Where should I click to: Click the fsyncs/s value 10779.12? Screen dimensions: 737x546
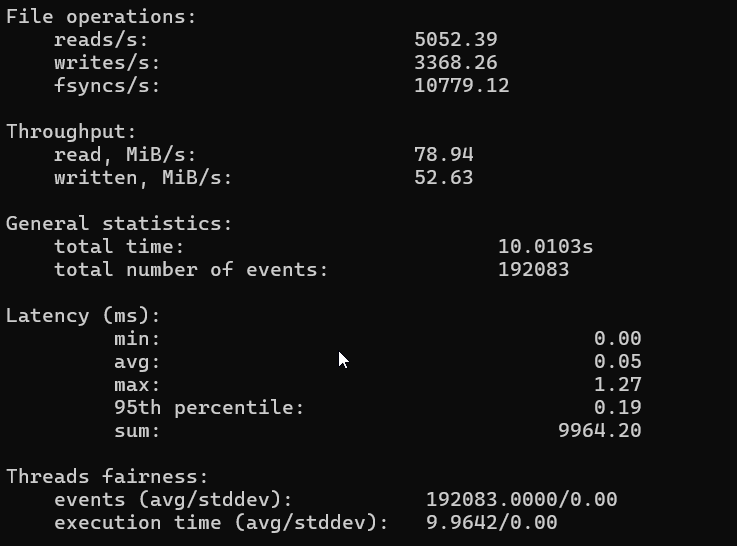[x=462, y=86]
